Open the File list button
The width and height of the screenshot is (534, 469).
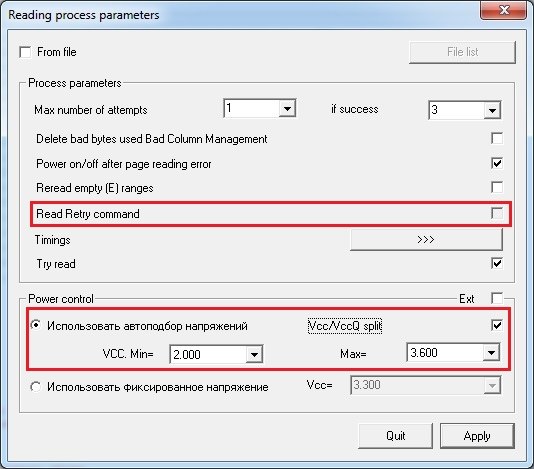click(462, 52)
